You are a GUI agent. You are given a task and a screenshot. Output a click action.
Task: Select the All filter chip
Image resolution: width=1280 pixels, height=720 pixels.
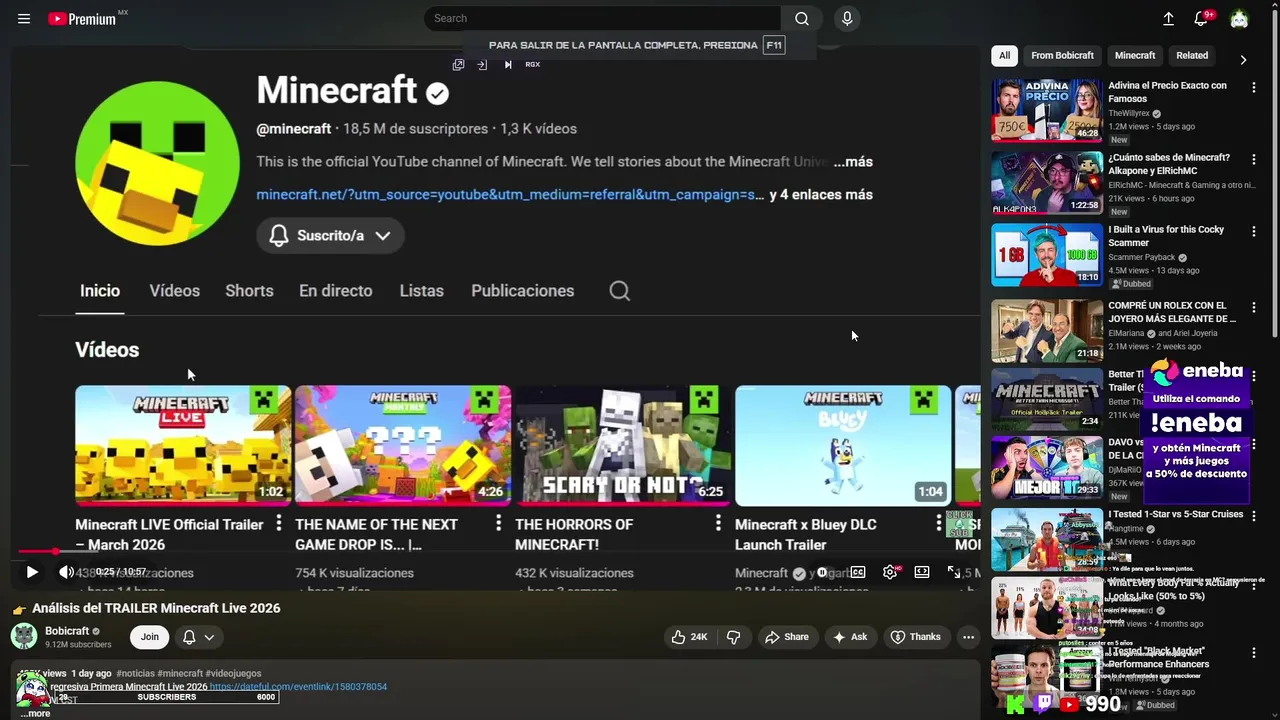pyautogui.click(x=1004, y=56)
